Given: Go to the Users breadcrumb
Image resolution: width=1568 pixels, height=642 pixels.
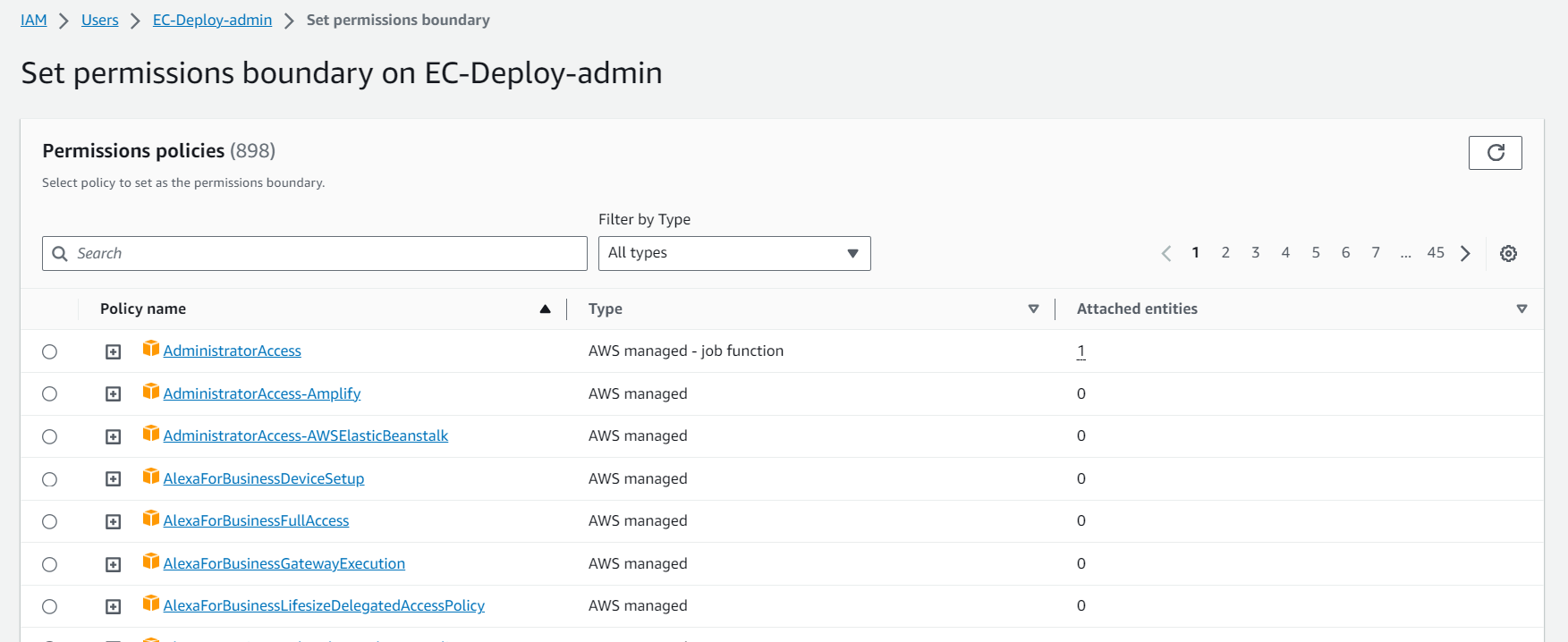Looking at the screenshot, I should coord(100,20).
